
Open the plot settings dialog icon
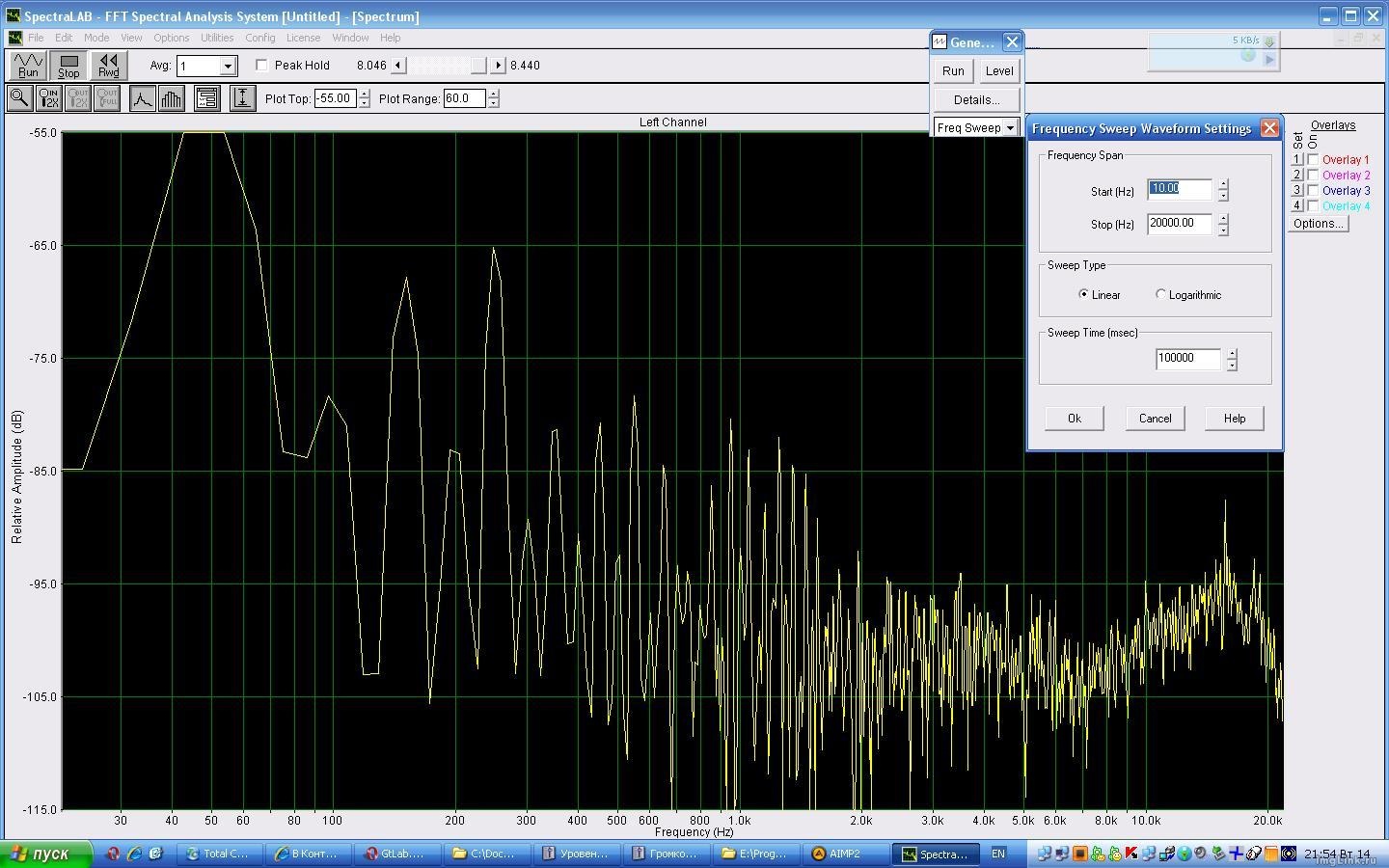pos(206,97)
